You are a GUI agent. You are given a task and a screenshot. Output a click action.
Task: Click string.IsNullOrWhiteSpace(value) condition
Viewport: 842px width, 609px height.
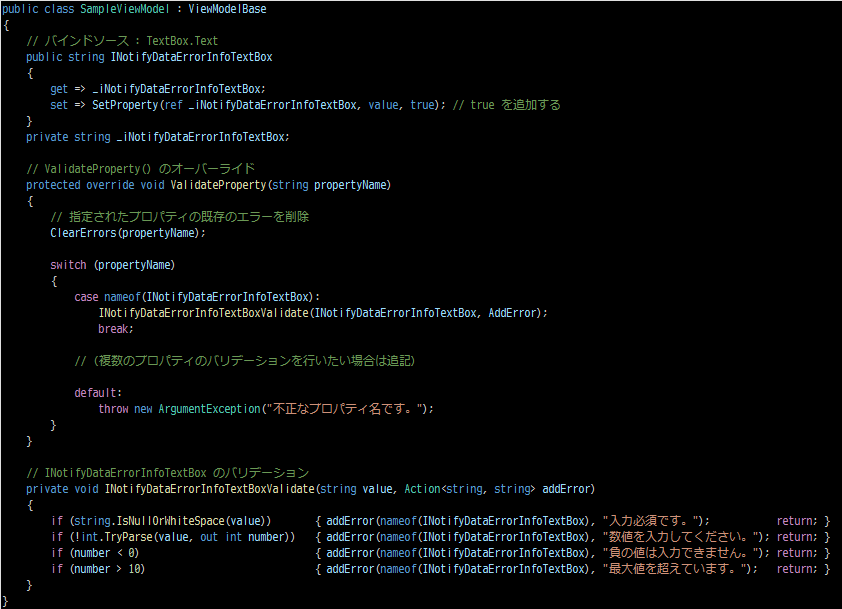[168, 521]
